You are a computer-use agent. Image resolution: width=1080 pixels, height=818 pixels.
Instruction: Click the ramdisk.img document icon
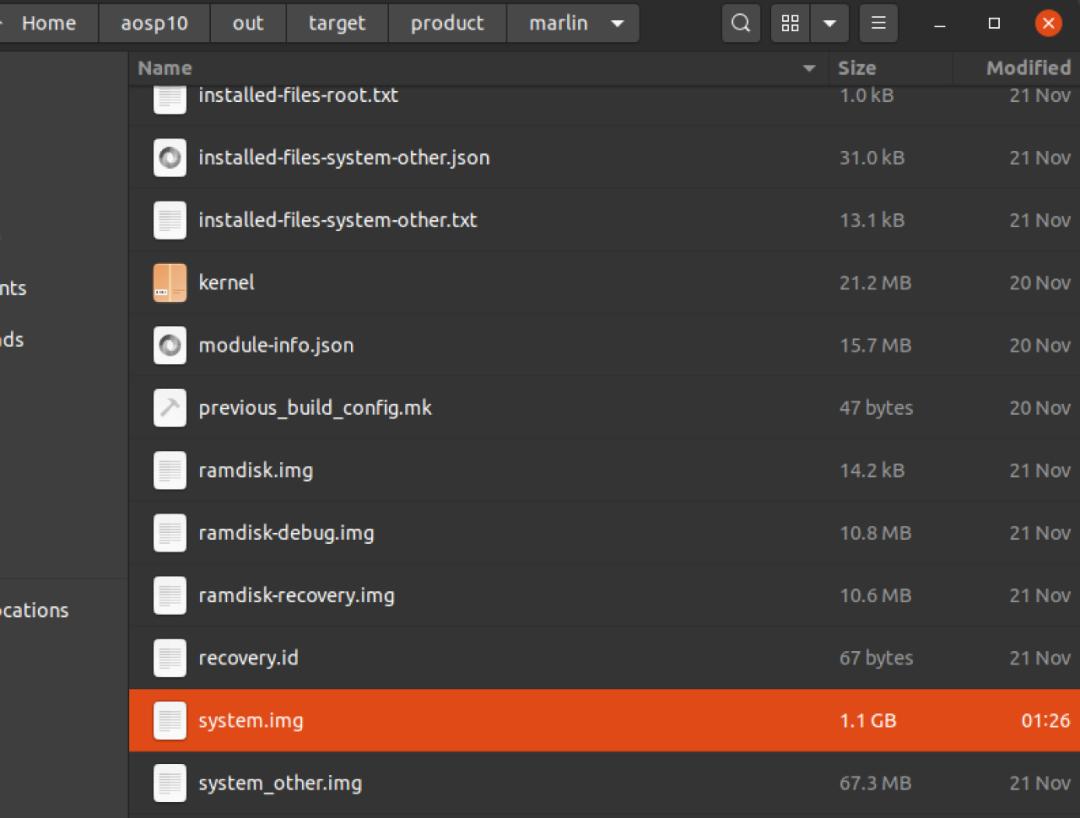pos(170,470)
